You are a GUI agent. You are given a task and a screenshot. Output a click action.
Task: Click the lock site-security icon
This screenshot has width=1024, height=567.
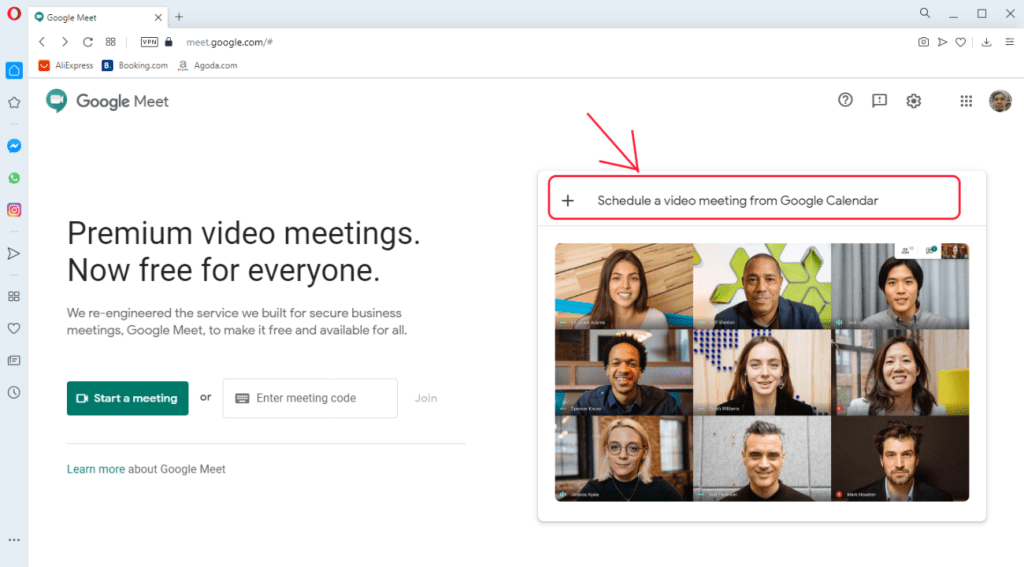point(168,42)
